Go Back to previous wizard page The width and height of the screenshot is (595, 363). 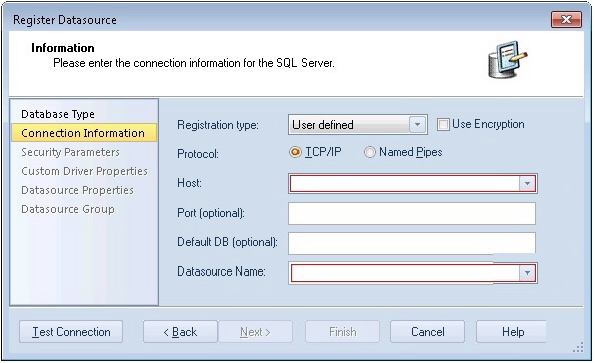(180, 332)
